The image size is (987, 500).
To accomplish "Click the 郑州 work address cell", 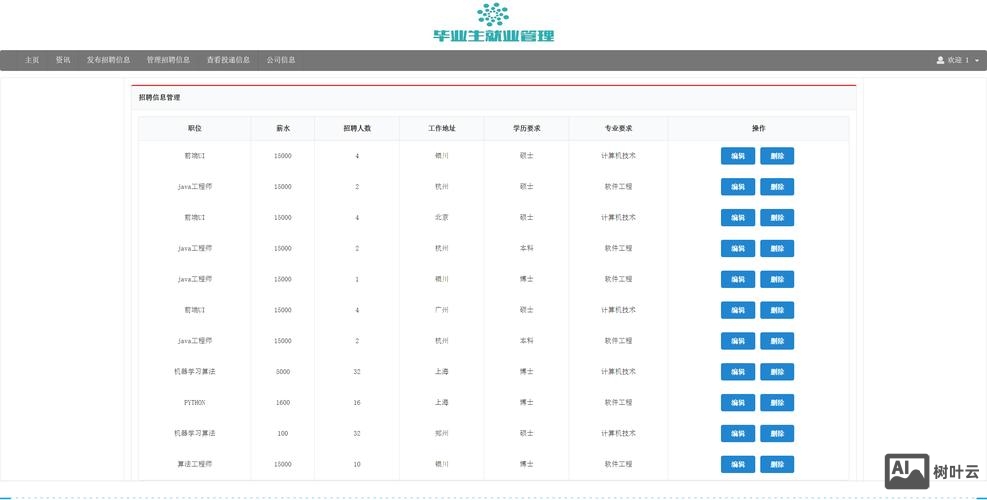I will [x=441, y=433].
